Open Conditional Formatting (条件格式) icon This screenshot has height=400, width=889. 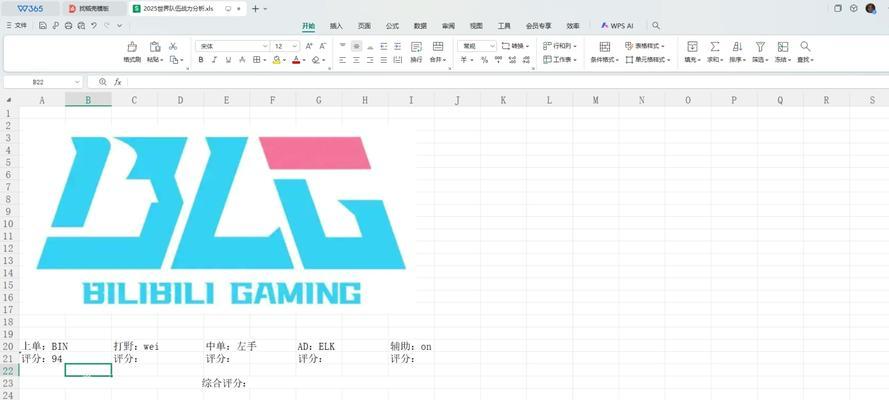click(605, 46)
